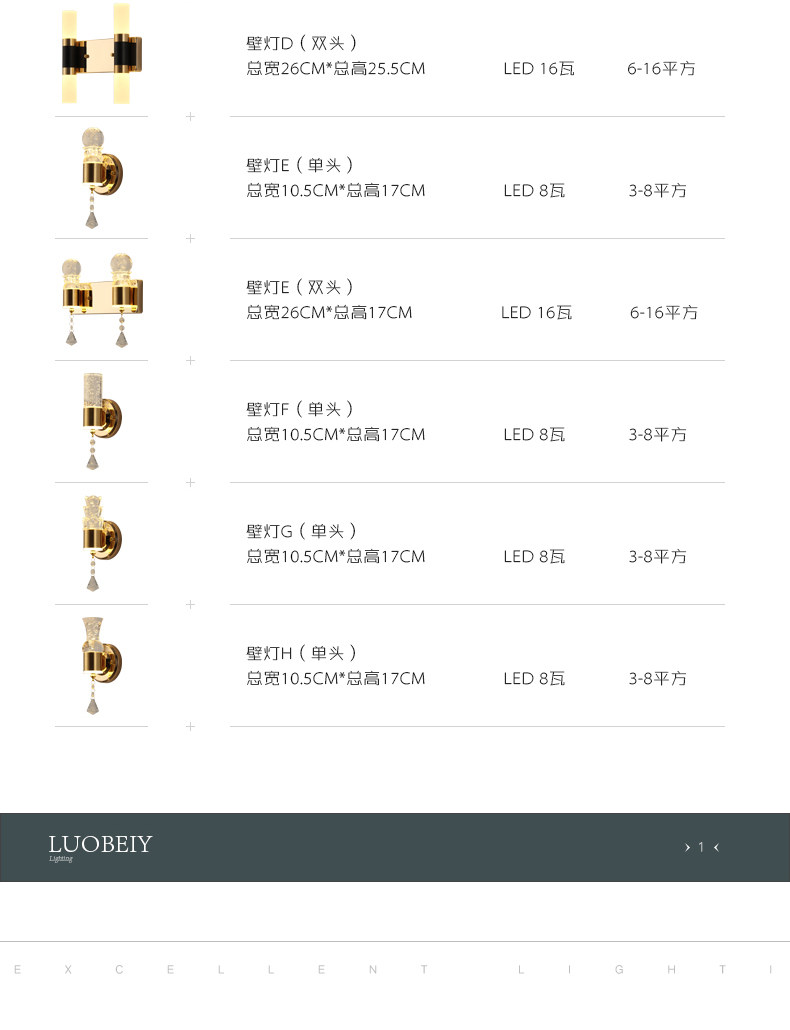Select page number 1 in footer
The height and width of the screenshot is (1030, 790).
click(x=701, y=848)
